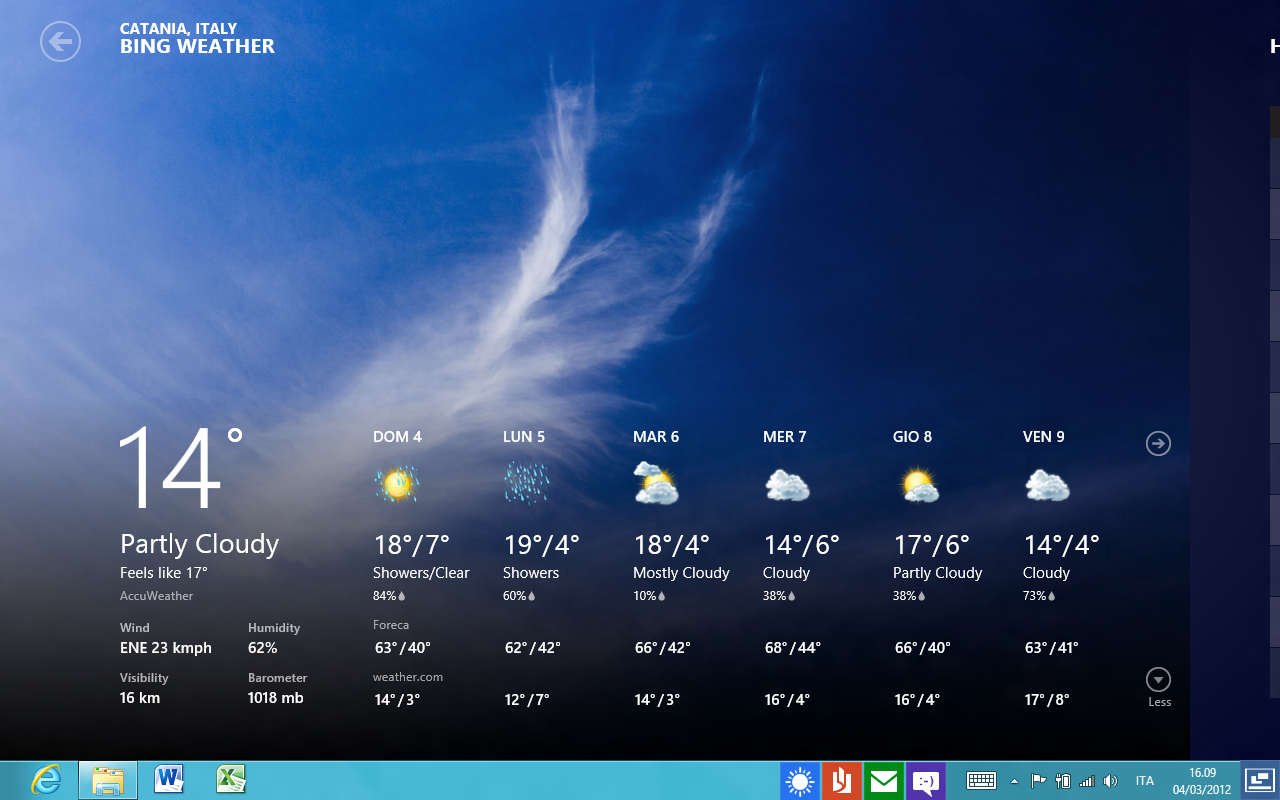Click the weather.com provider label
The height and width of the screenshot is (800, 1280).
tap(408, 677)
